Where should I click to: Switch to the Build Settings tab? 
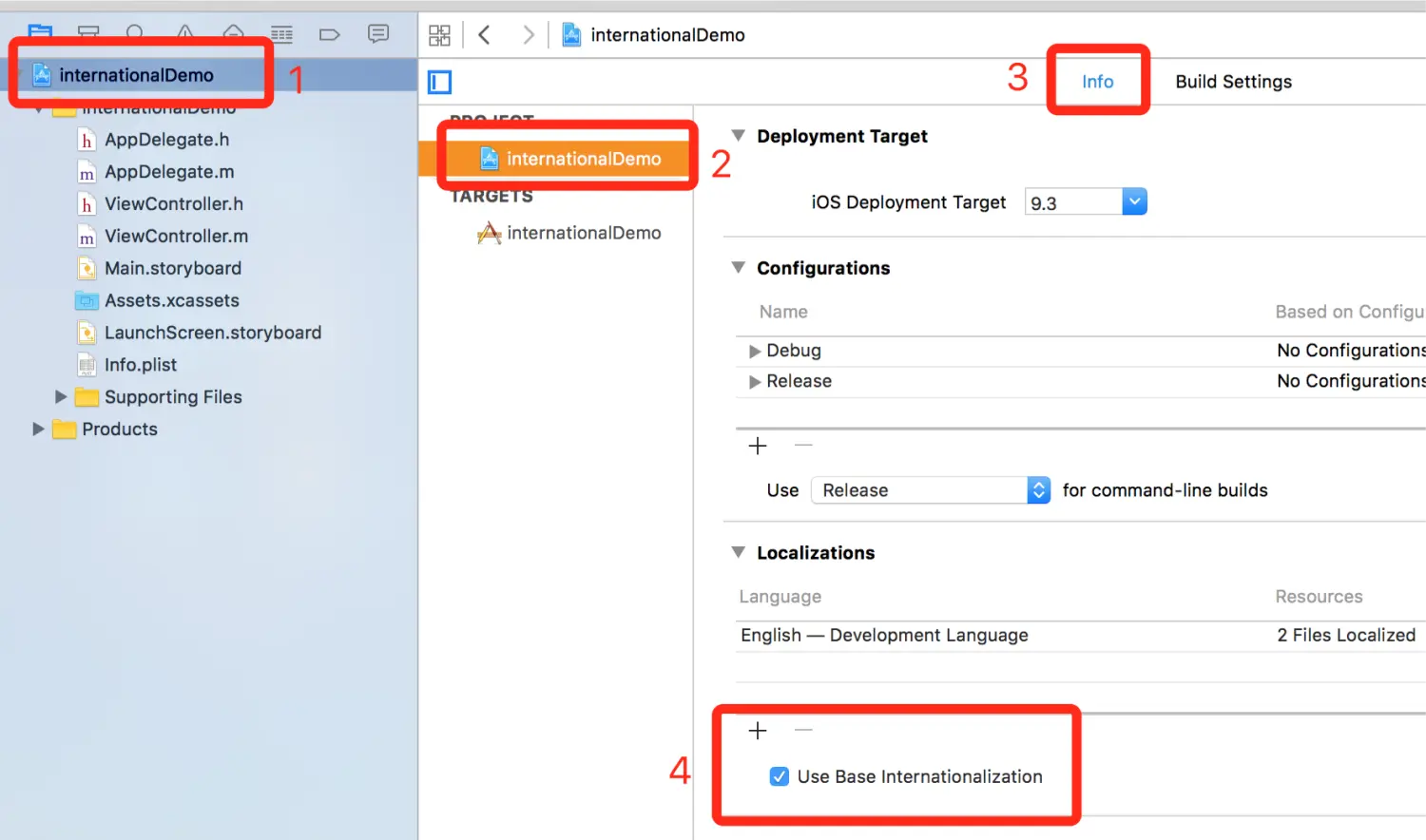tap(1233, 82)
